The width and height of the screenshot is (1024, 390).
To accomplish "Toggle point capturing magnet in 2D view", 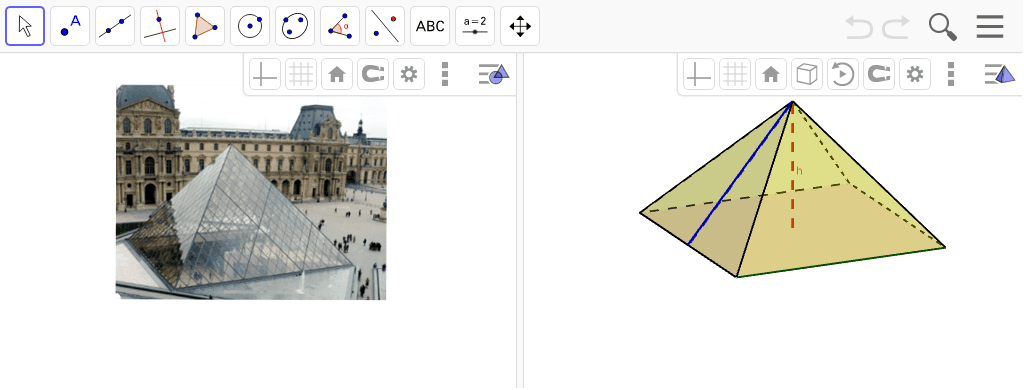I will tap(373, 74).
